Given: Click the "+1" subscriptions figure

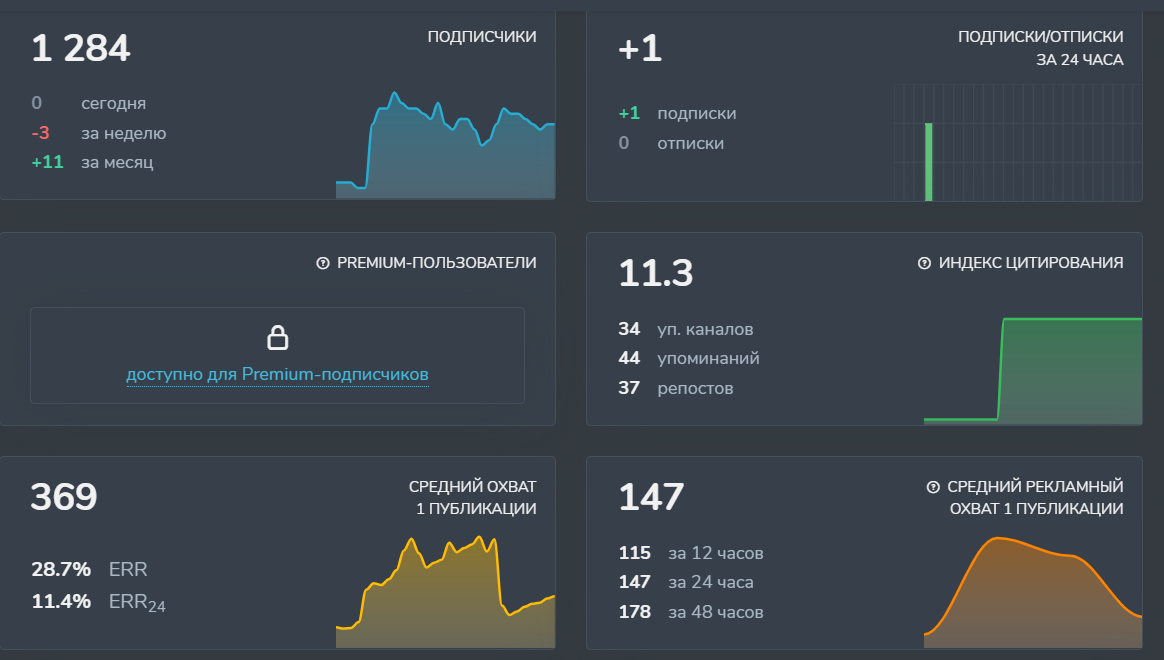Looking at the screenshot, I should point(639,48).
